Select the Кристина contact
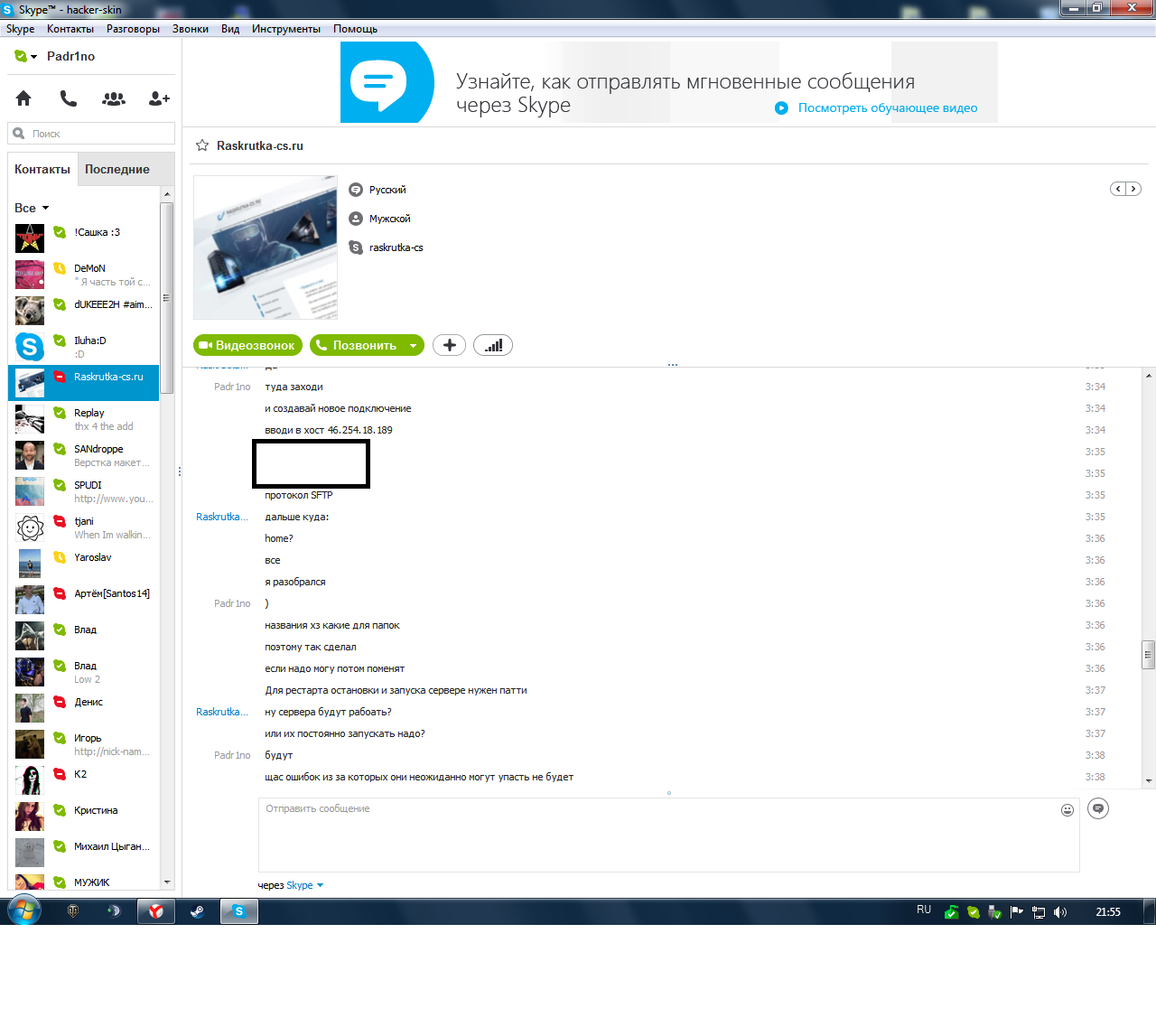Screen dimensions: 1156x1036 84,817
